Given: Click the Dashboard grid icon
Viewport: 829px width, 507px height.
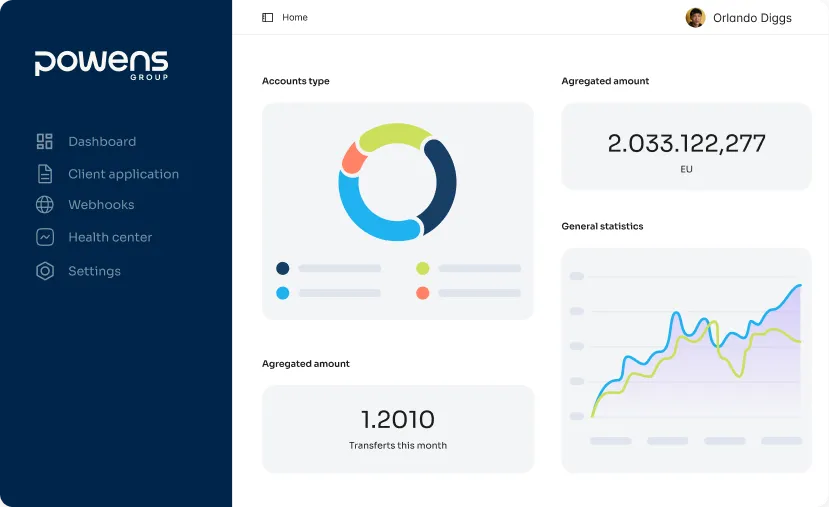Looking at the screenshot, I should (x=44, y=142).
